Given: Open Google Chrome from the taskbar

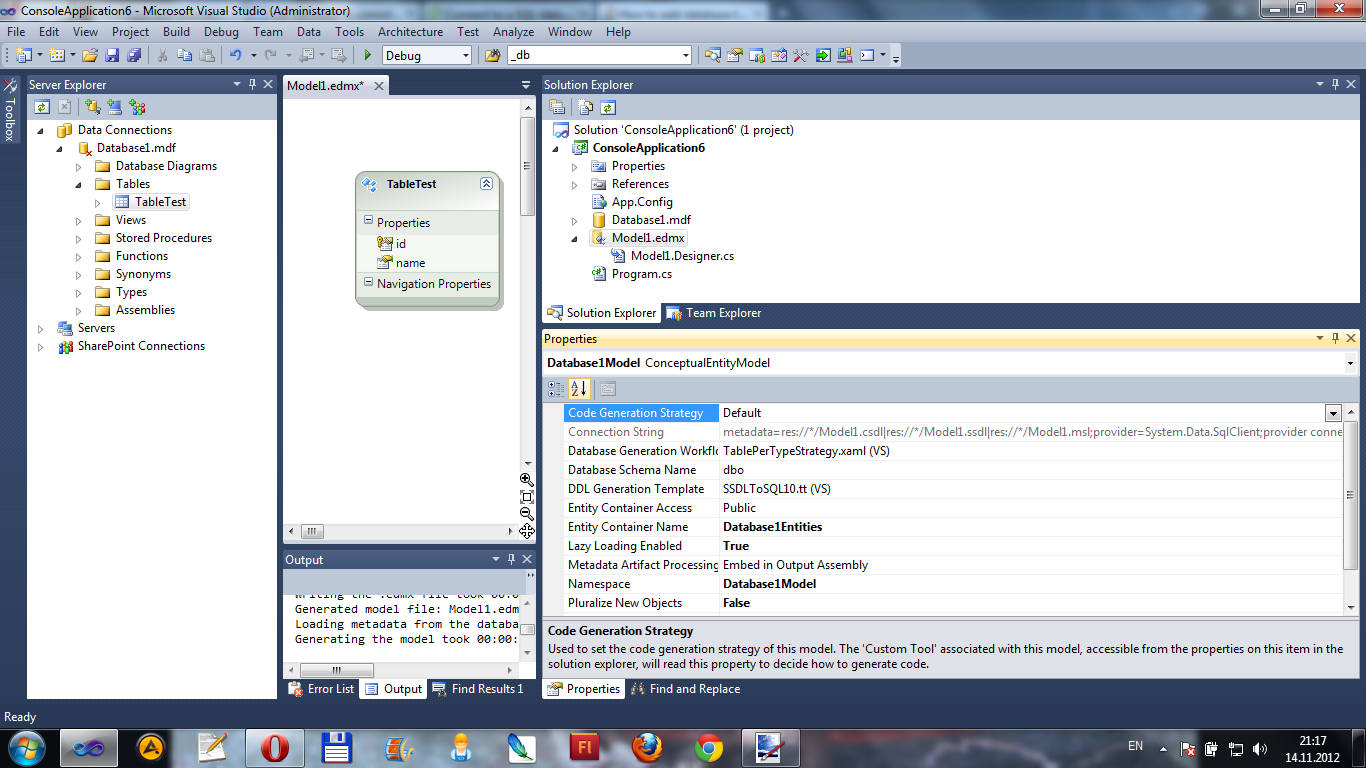Looking at the screenshot, I should coord(709,747).
